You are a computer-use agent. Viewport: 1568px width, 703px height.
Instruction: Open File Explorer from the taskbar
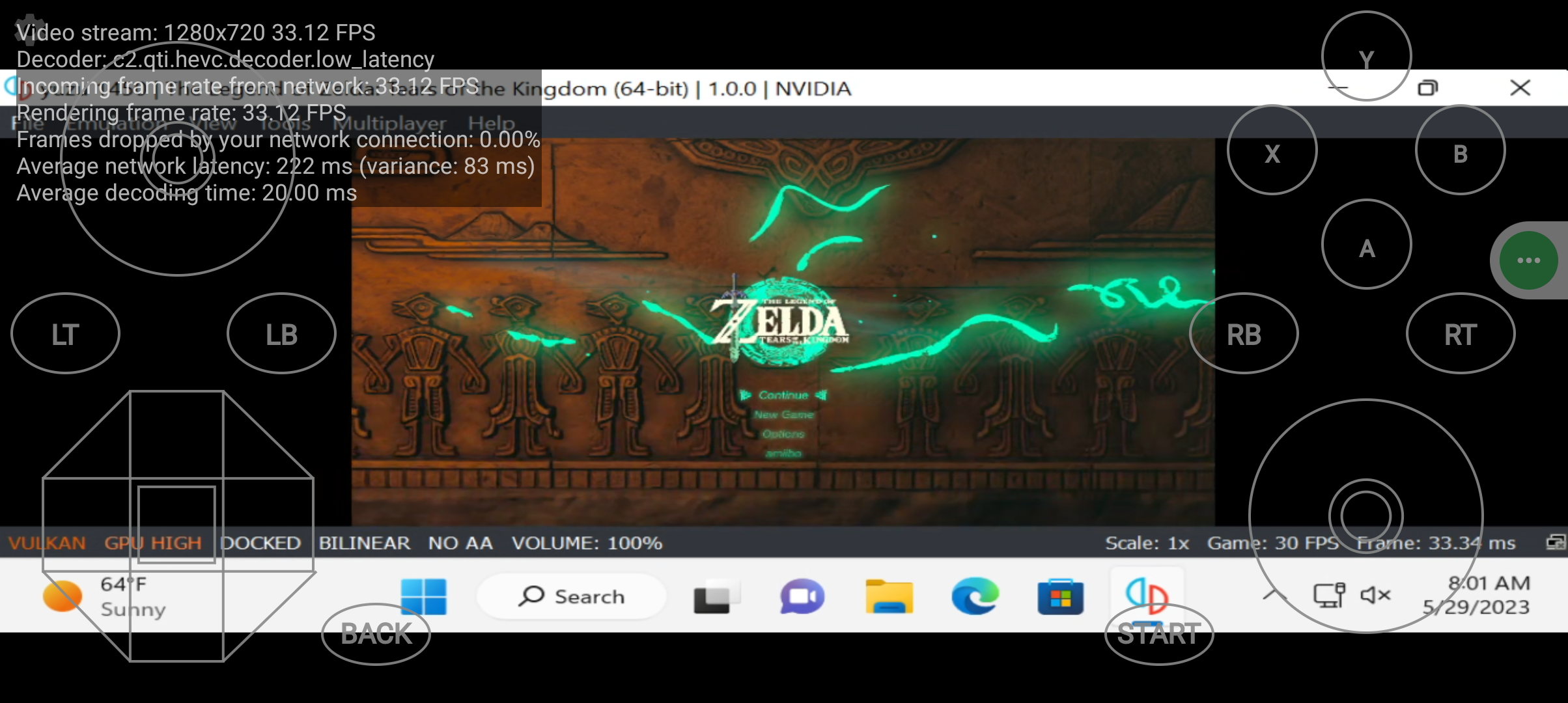click(889, 596)
